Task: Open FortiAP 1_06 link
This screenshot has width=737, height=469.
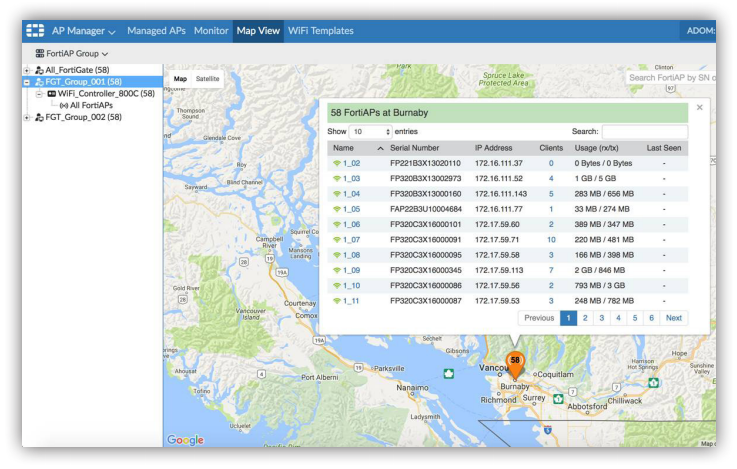Action: [x=351, y=225]
